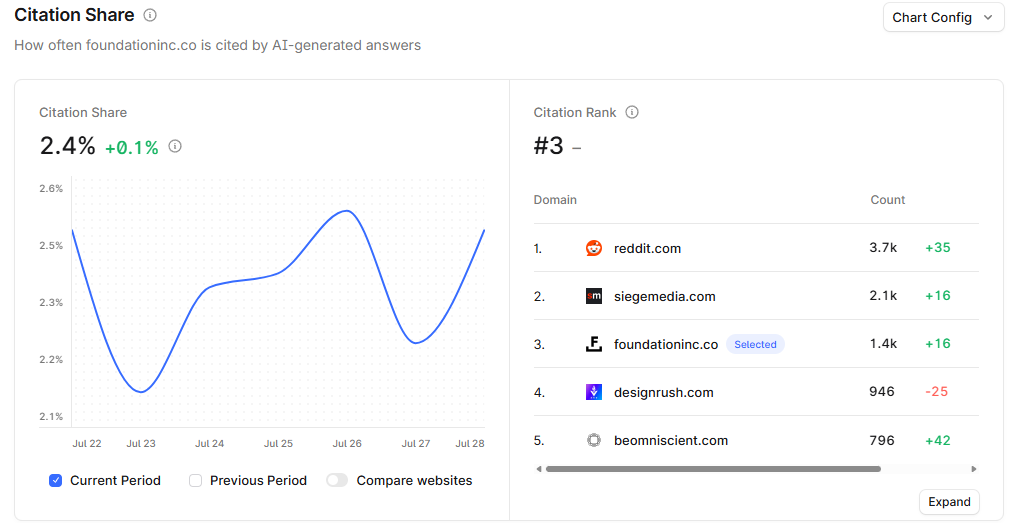This screenshot has width=1012, height=523.
Task: Click the Count column header
Action: pos(887,200)
